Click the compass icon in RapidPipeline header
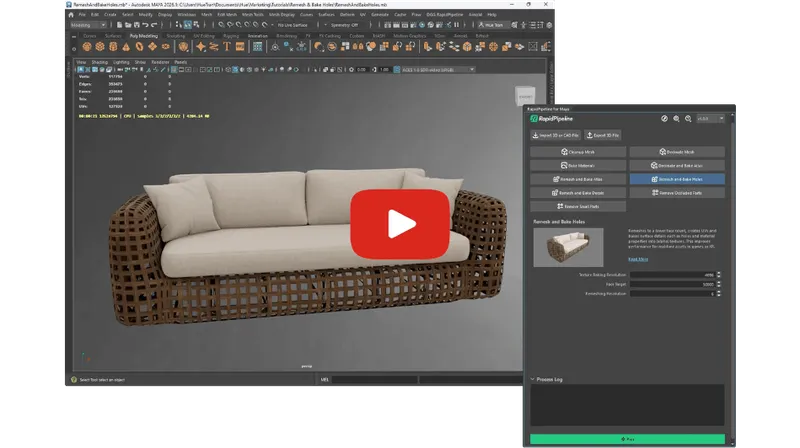This screenshot has height=448, width=800. click(662, 119)
